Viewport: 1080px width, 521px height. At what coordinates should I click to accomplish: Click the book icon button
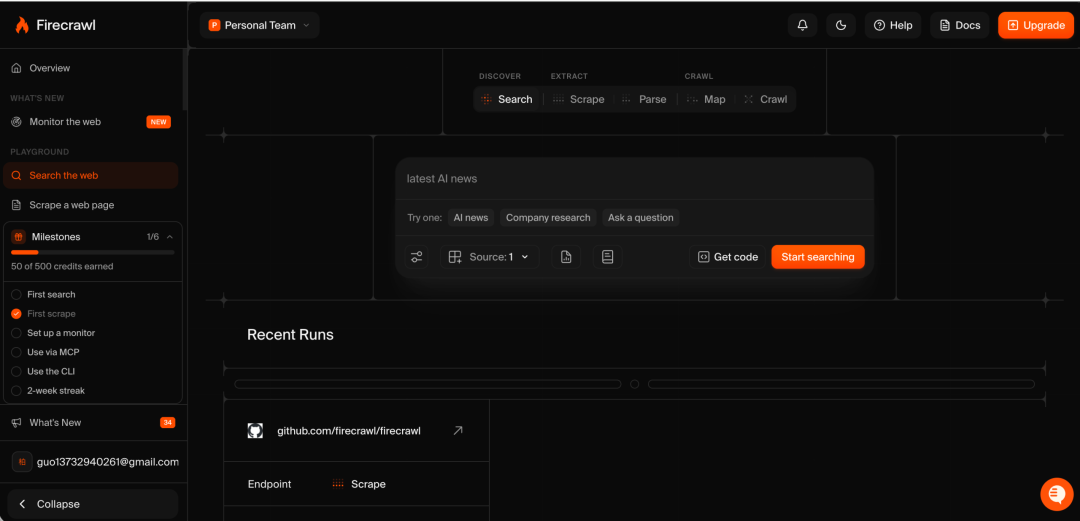[x=608, y=257]
